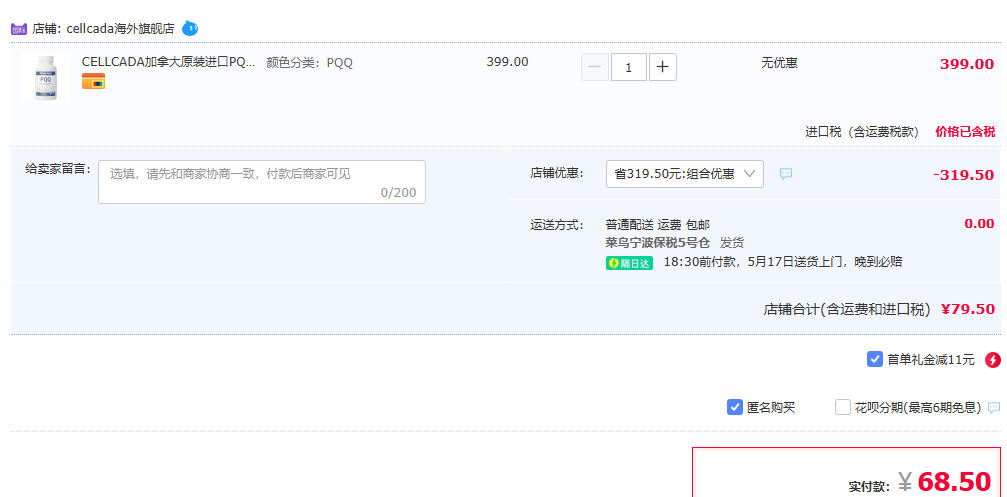The image size is (1007, 497).
Task: Uncheck 首单礼金减11元 checkbox
Action: (875, 359)
